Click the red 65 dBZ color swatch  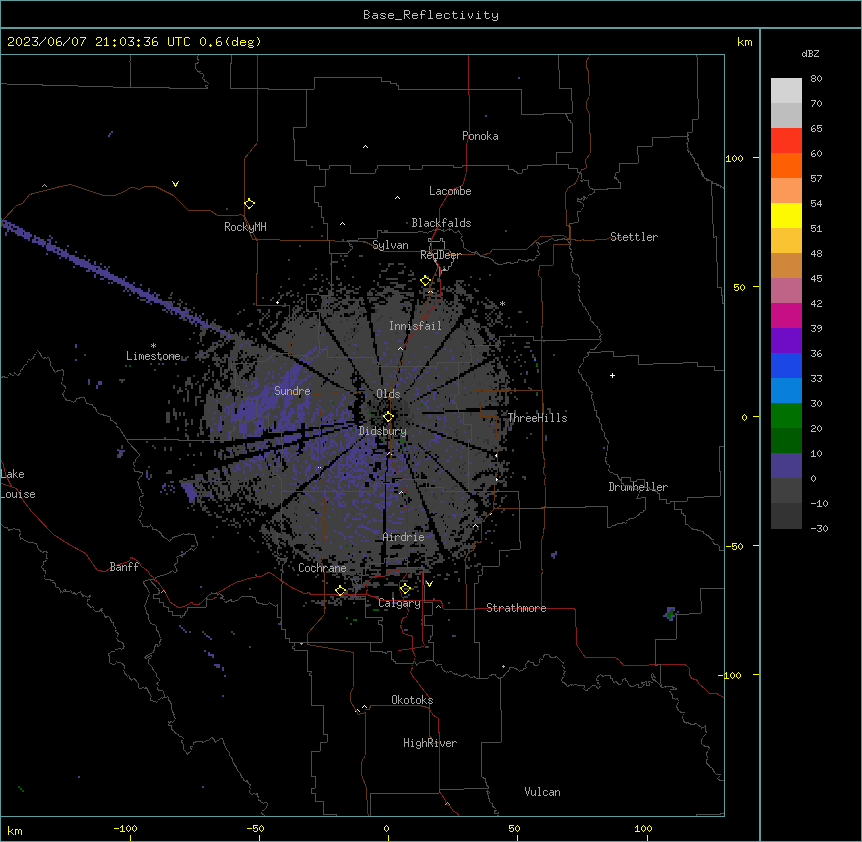coord(786,140)
